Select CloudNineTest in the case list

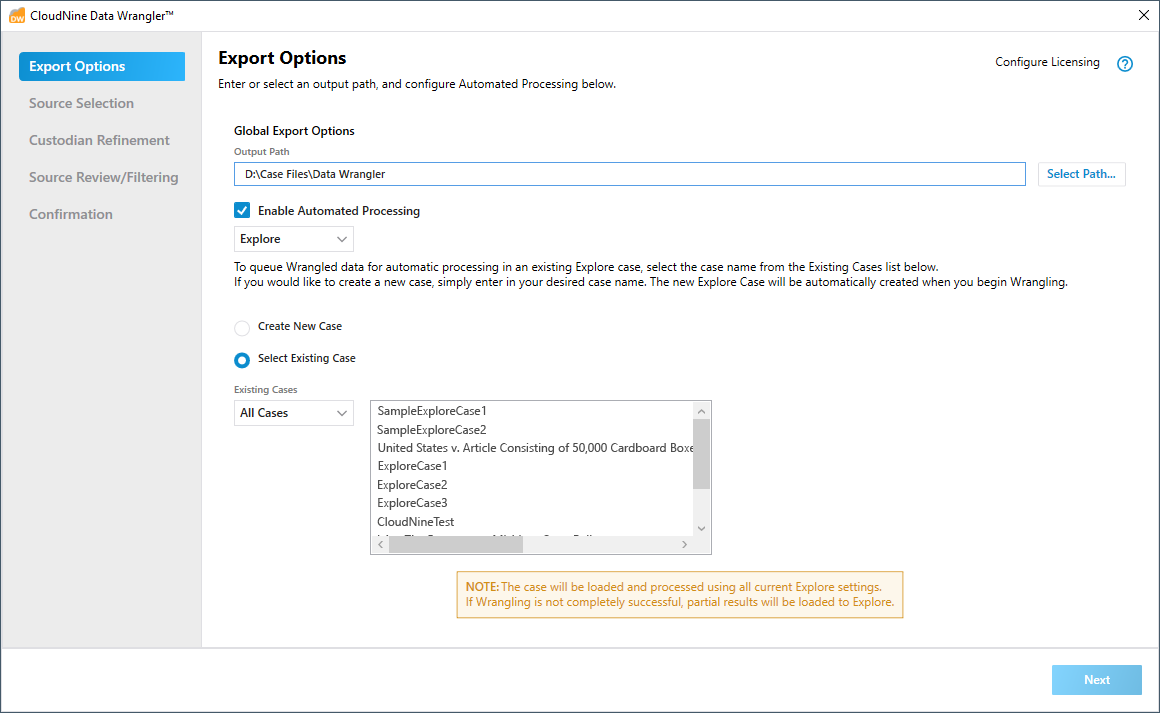click(416, 522)
